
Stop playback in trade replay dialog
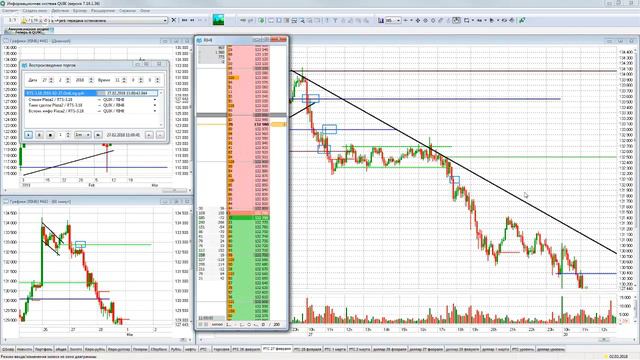tap(50, 135)
